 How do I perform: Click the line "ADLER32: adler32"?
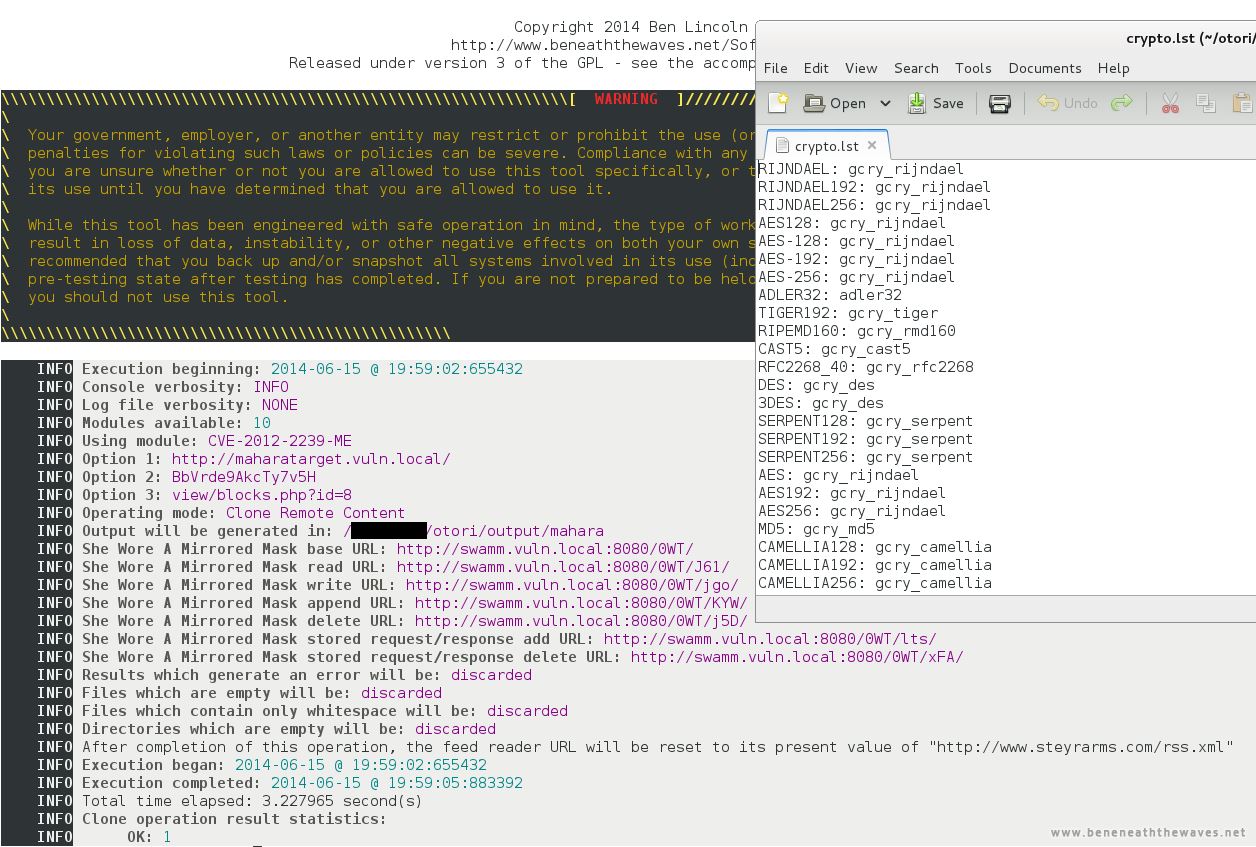pyautogui.click(x=830, y=295)
